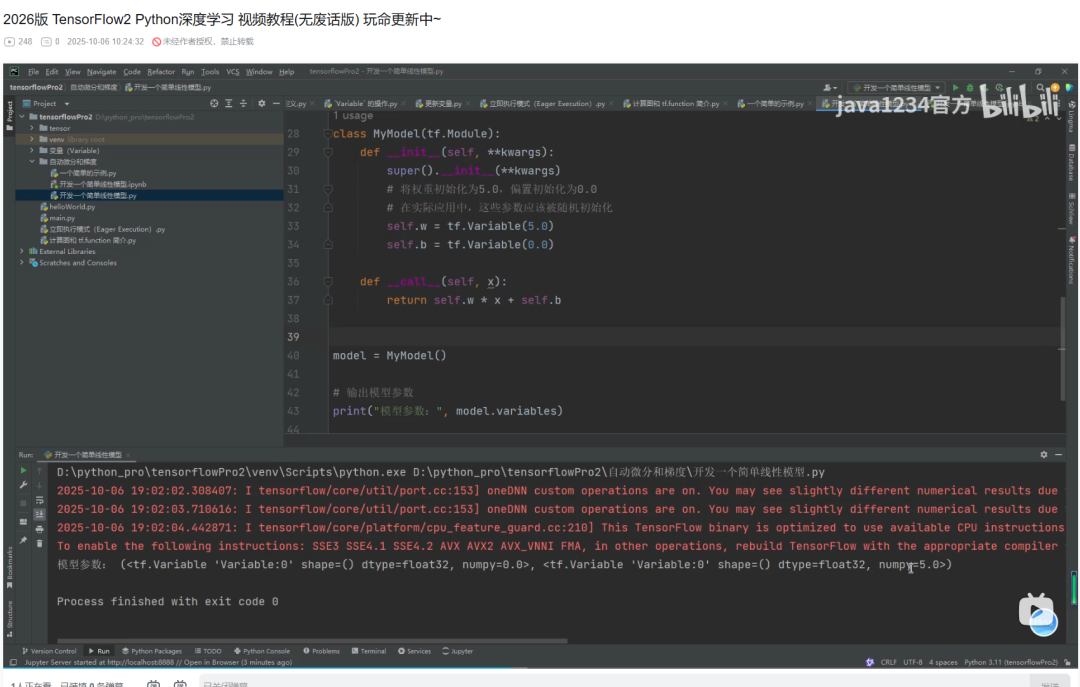This screenshot has width=1080, height=687.
Task: Open the VCS menu
Action: click(233, 72)
